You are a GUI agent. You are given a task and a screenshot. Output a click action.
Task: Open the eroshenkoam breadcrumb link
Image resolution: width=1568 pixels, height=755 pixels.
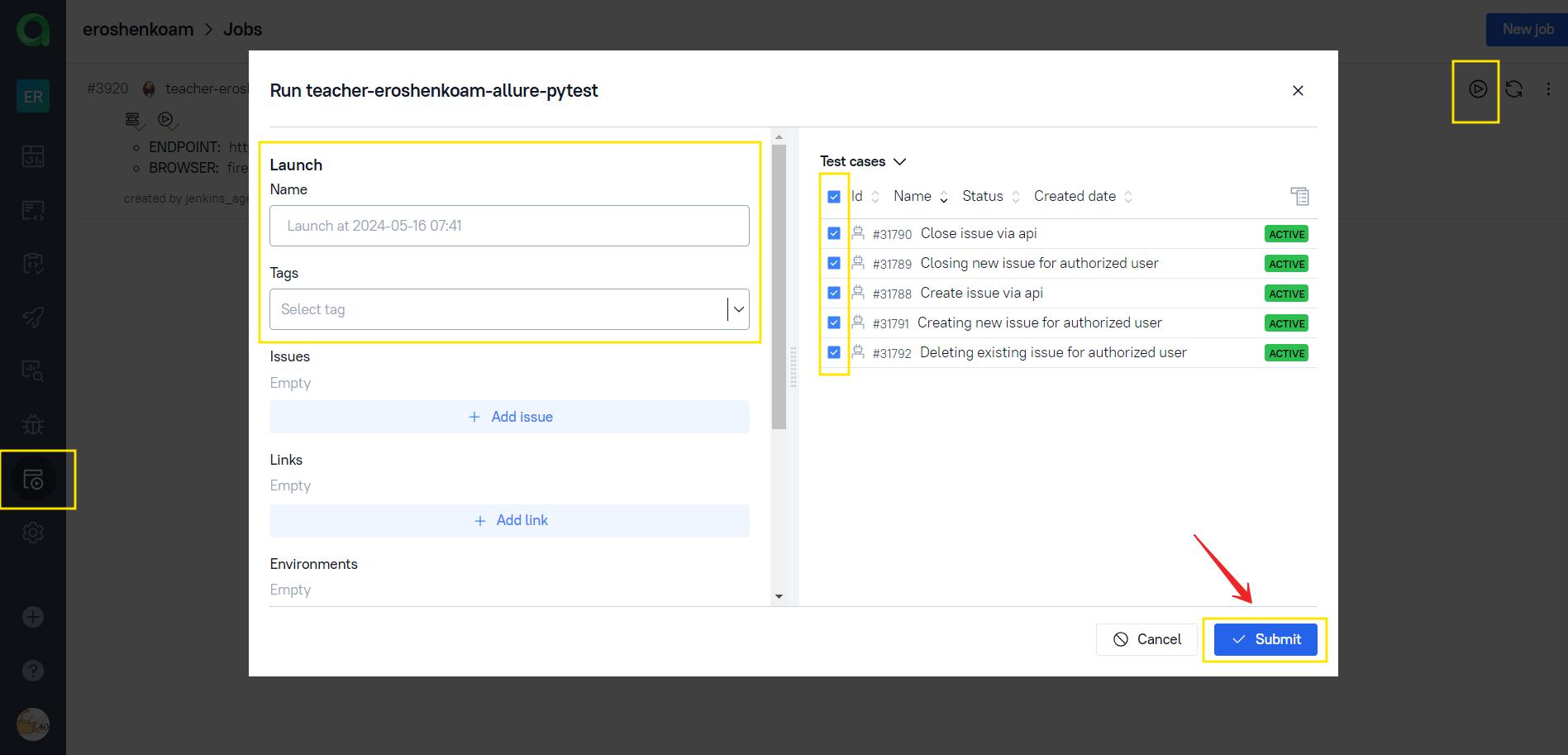coord(138,30)
